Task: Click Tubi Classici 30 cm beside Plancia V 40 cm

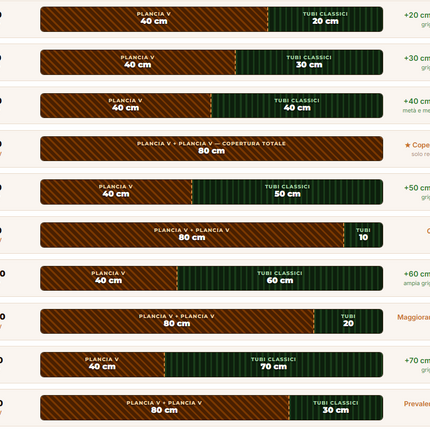Action: 309,62
